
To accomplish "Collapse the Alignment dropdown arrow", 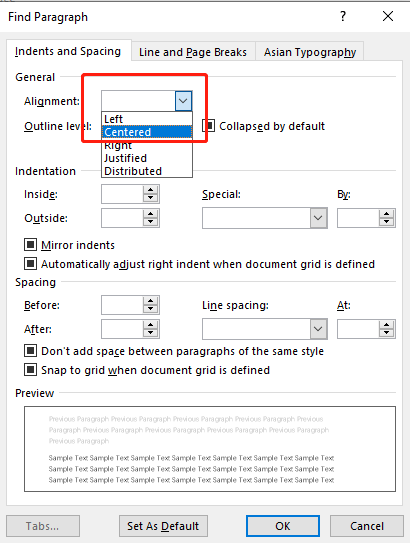I will coord(183,101).
